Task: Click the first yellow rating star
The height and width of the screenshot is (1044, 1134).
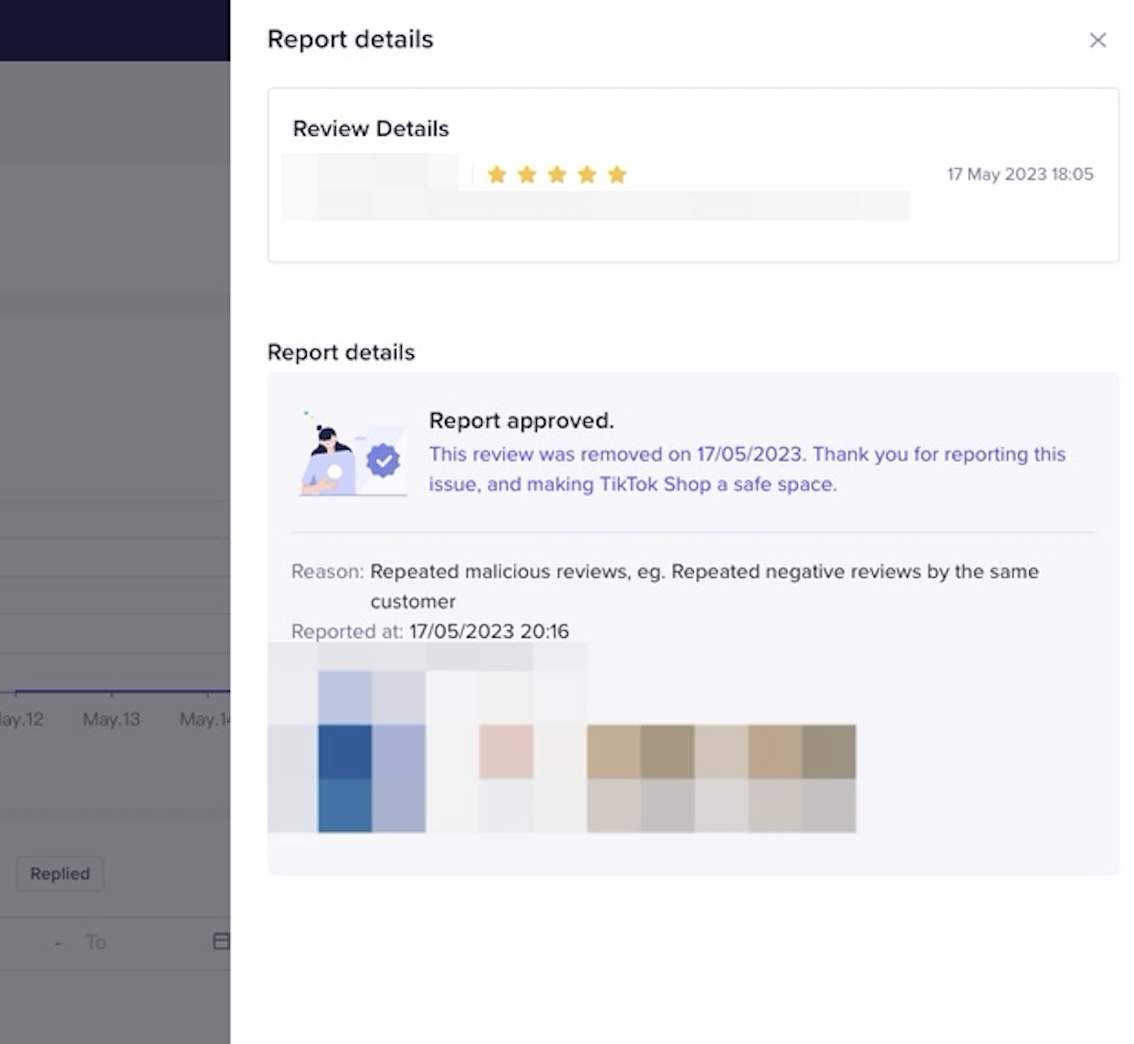Action: coord(497,175)
